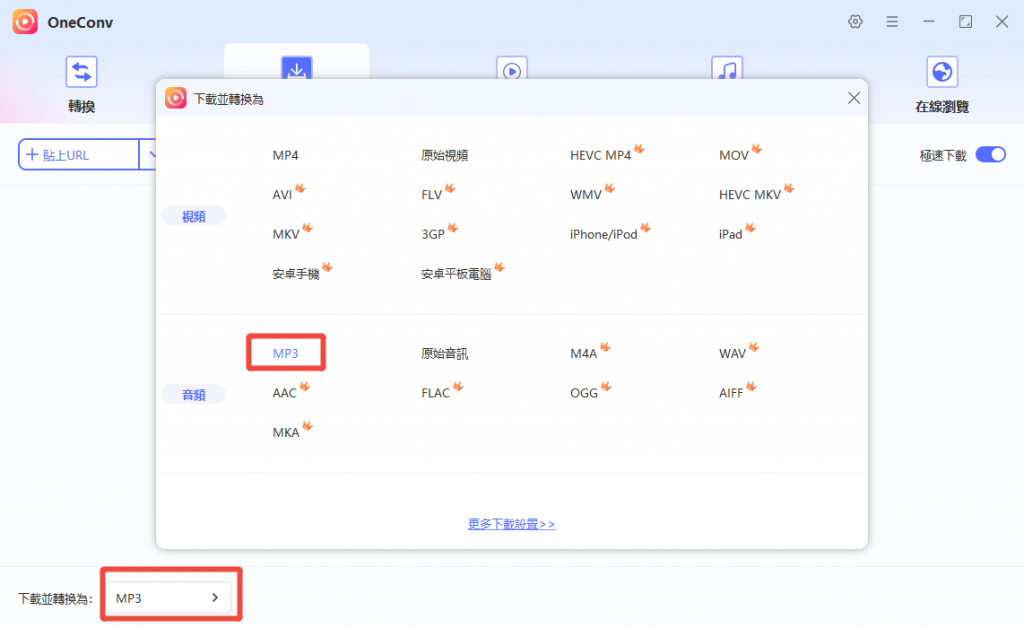Screen dimensions: 1024x628
Task: Choose HEVC MKV format
Action: pos(750,195)
